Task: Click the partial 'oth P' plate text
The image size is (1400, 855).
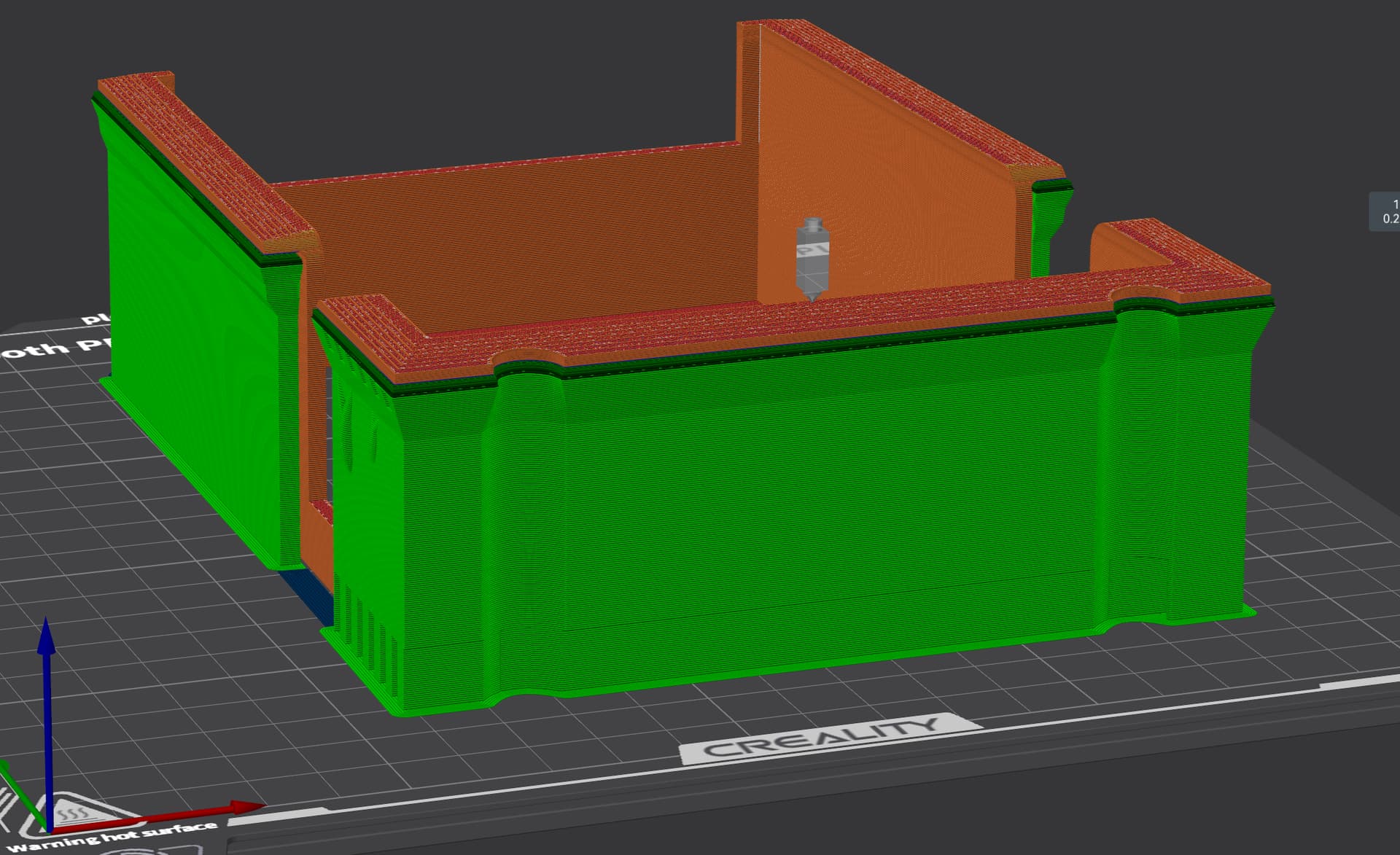Action: coord(55,348)
